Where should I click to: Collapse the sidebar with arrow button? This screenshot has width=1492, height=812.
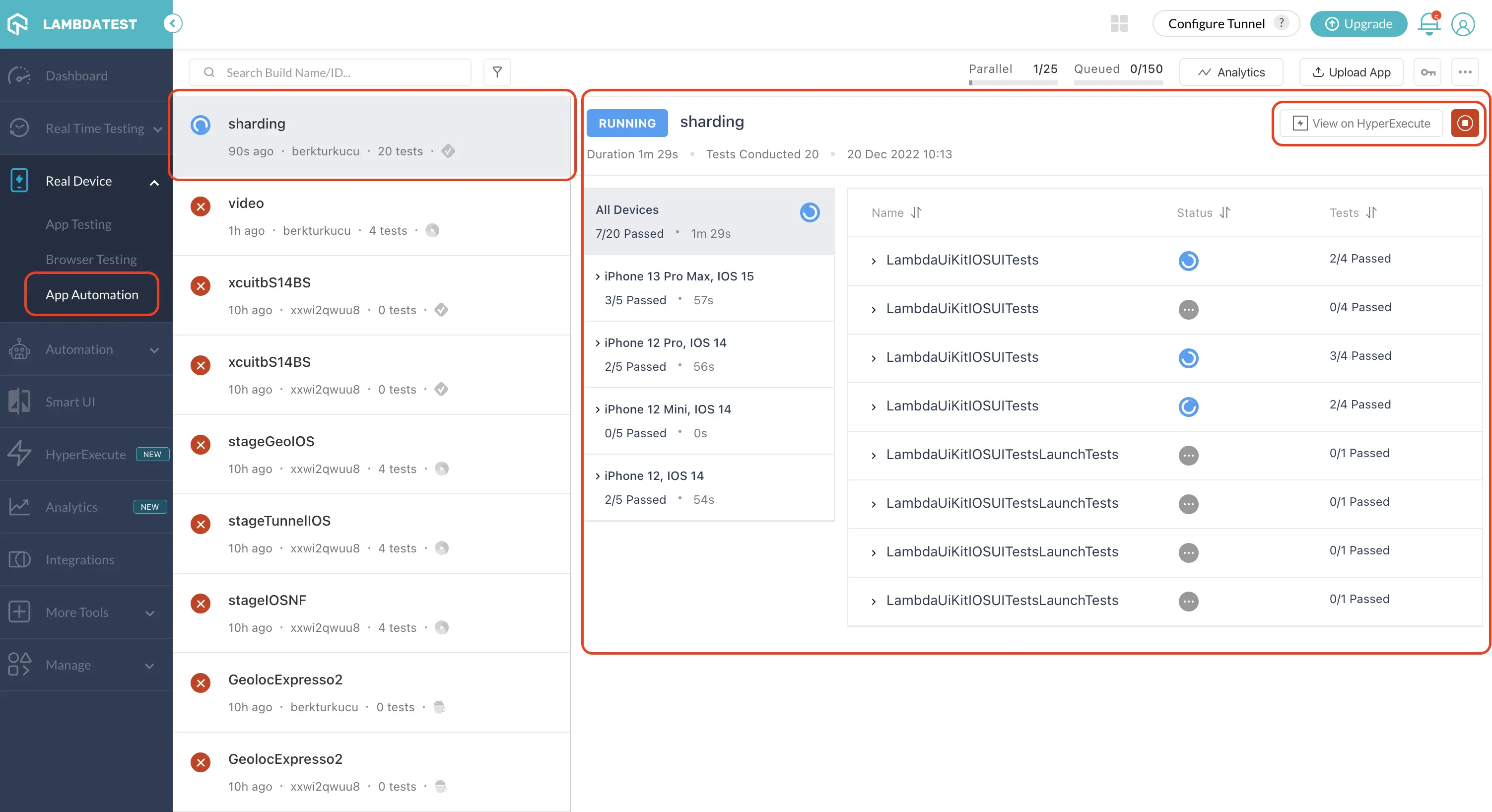click(x=172, y=24)
